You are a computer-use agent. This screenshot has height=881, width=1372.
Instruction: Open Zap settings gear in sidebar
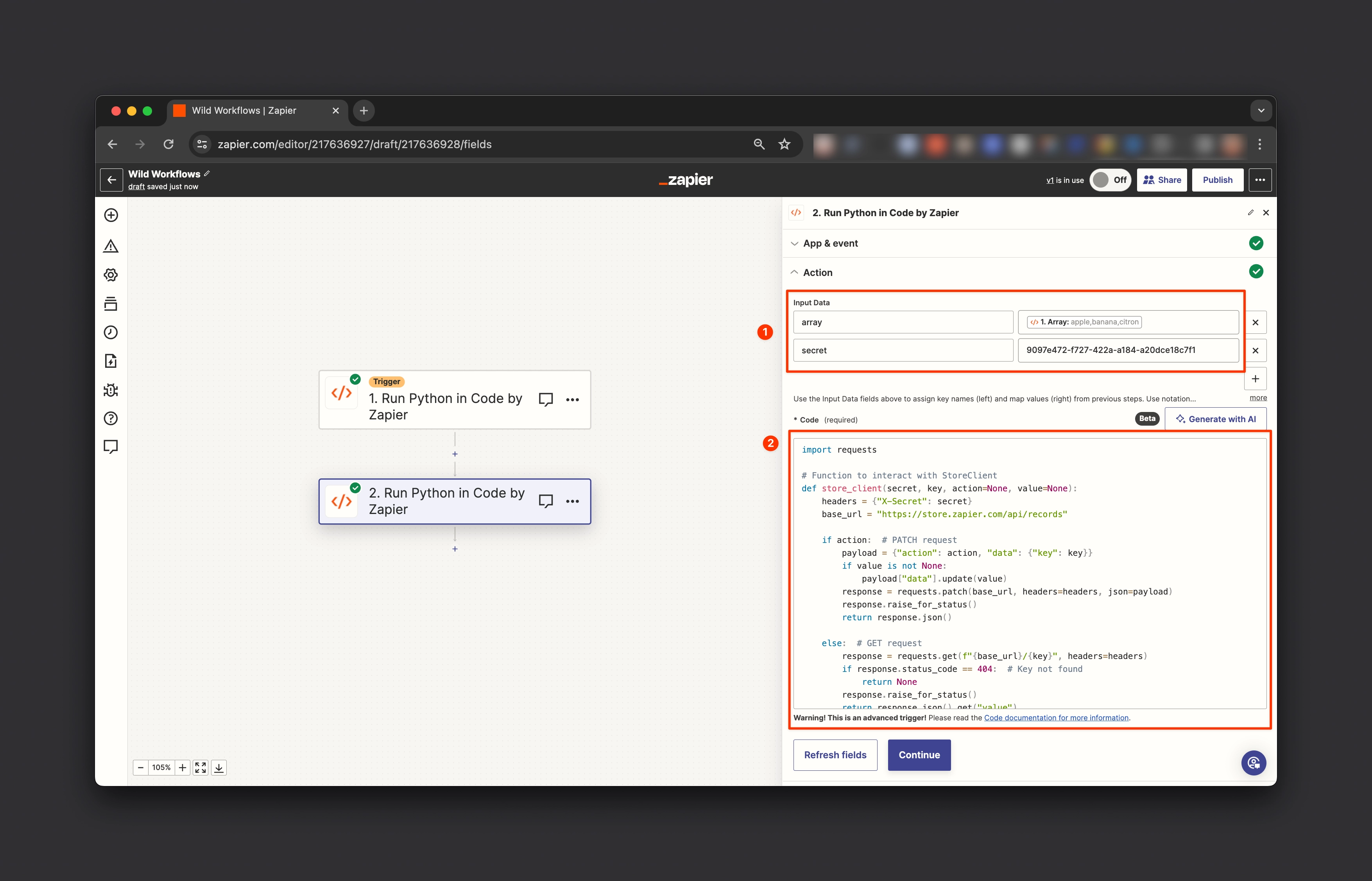(x=111, y=275)
